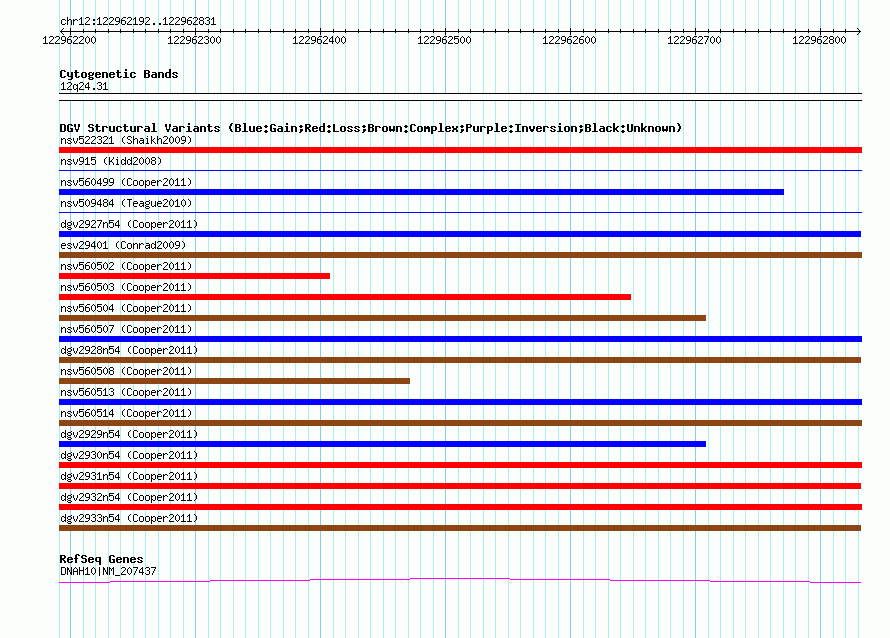
Task: Click the red nsv560503 loss bar
Action: pos(345,297)
